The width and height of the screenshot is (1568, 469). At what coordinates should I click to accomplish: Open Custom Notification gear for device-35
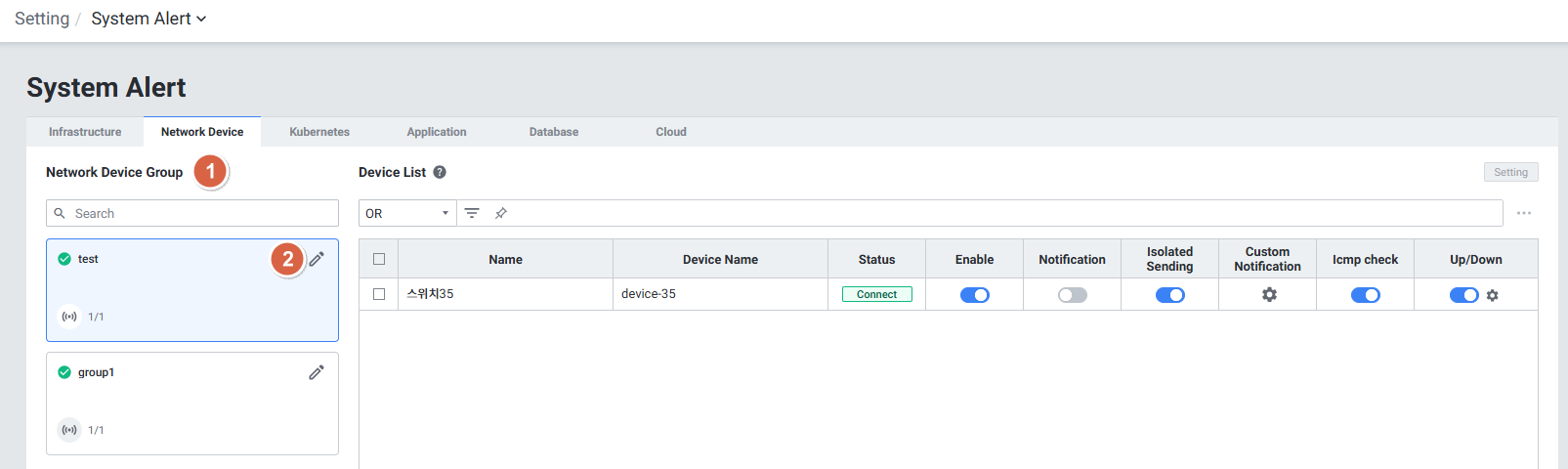pos(1269,294)
